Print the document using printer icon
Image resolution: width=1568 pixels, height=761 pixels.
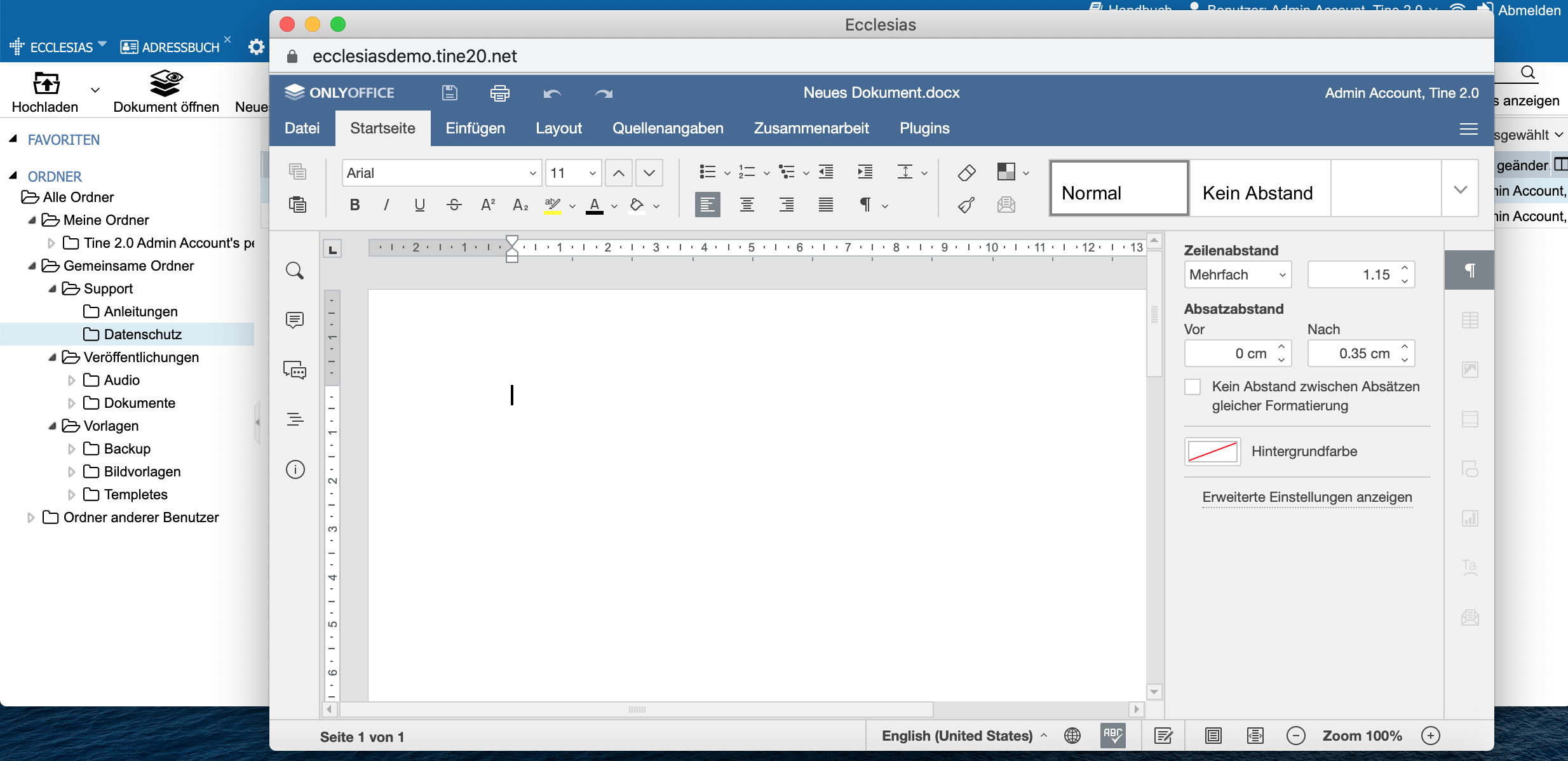pos(500,93)
